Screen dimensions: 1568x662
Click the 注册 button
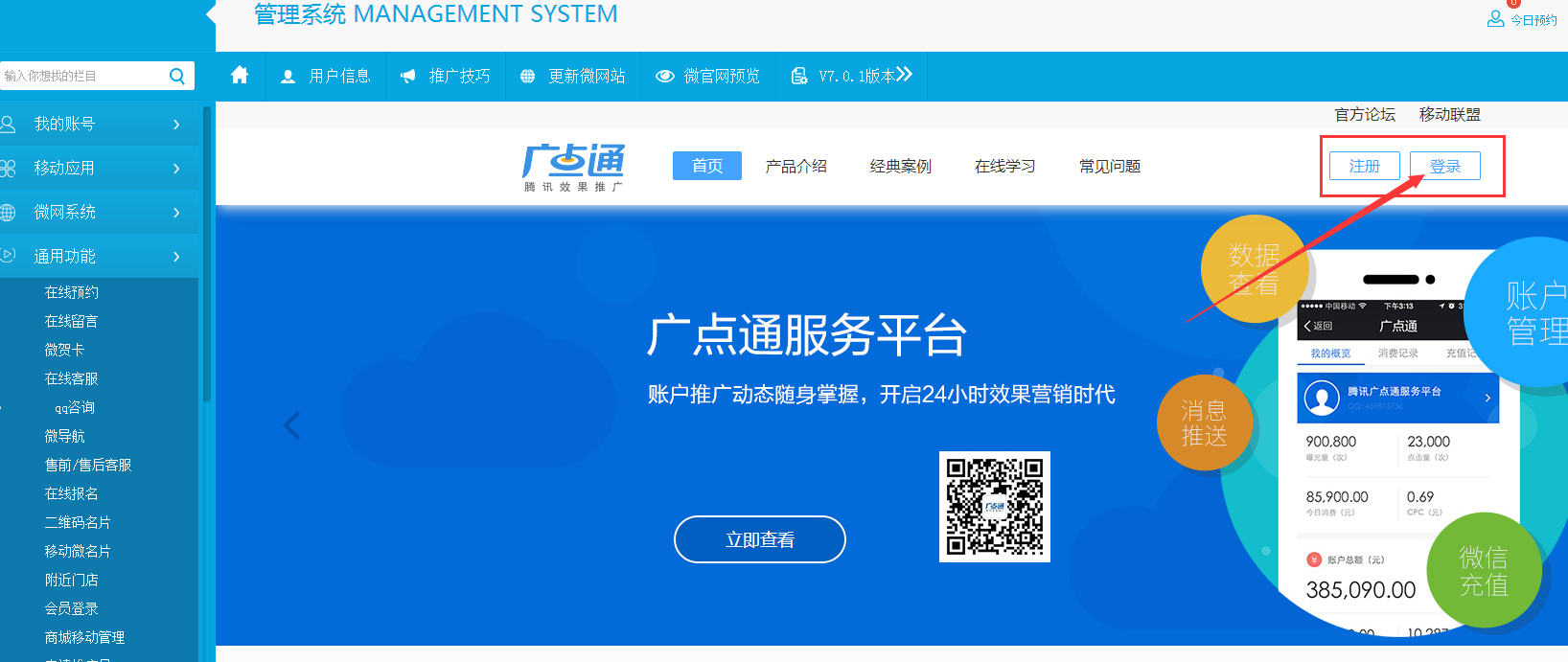1365,166
